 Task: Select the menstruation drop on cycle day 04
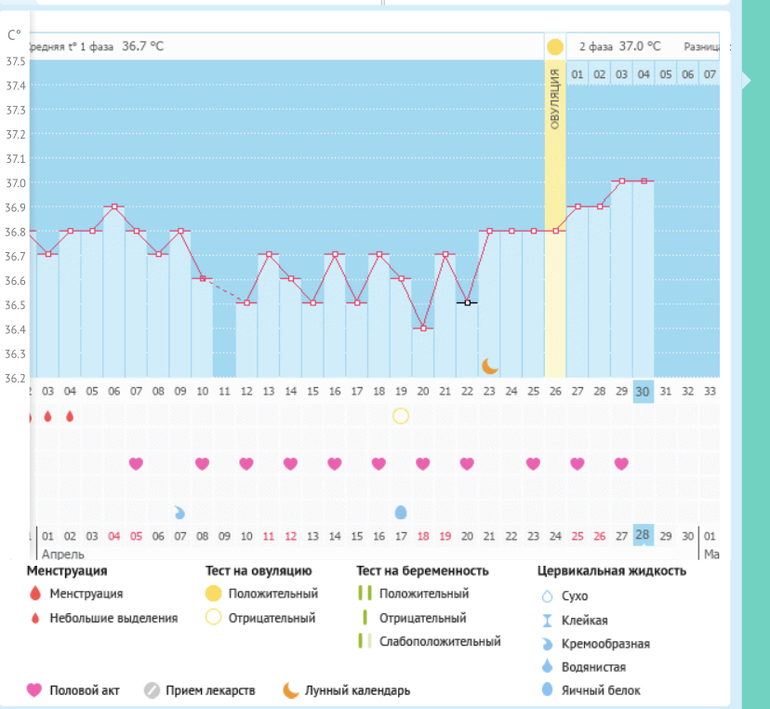coord(70,416)
